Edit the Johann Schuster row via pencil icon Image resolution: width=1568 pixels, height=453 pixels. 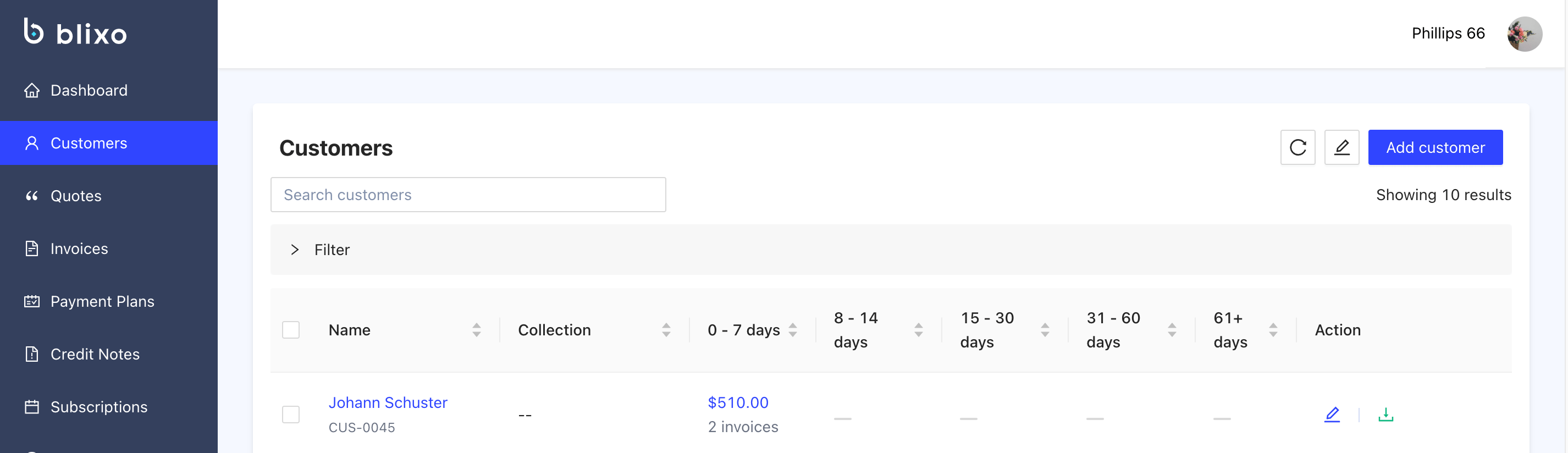1332,415
